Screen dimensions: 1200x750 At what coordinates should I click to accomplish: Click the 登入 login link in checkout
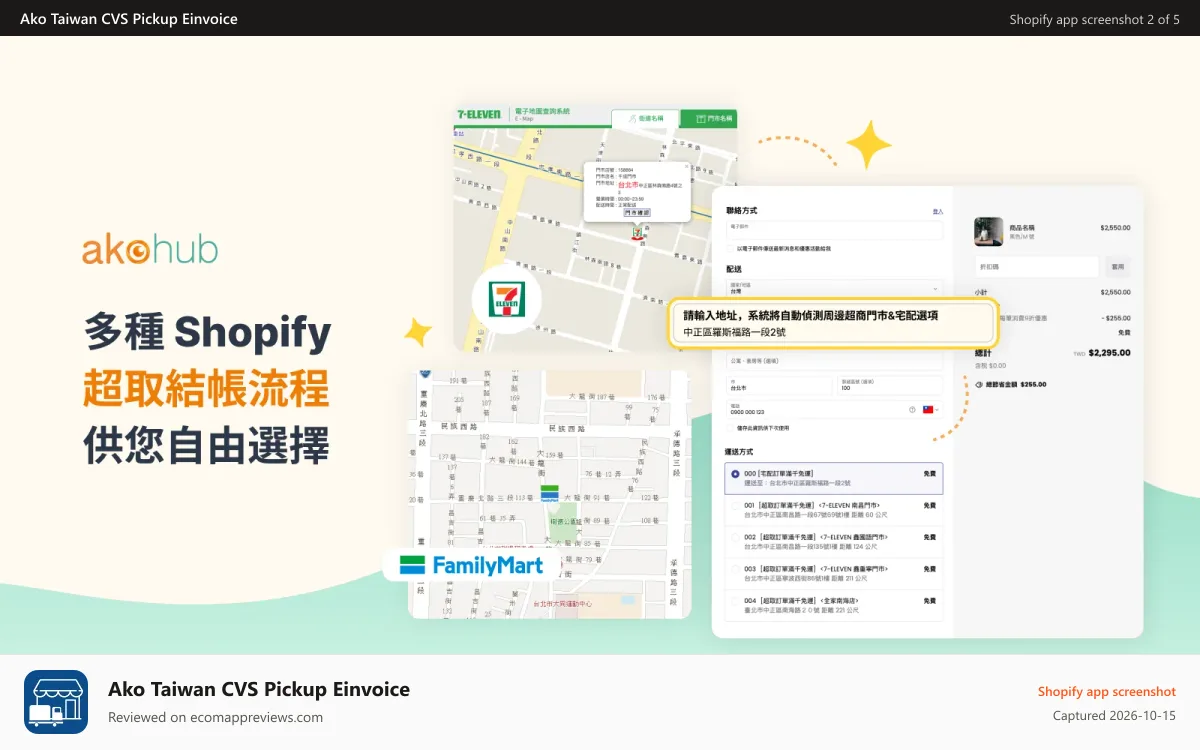pyautogui.click(x=937, y=211)
